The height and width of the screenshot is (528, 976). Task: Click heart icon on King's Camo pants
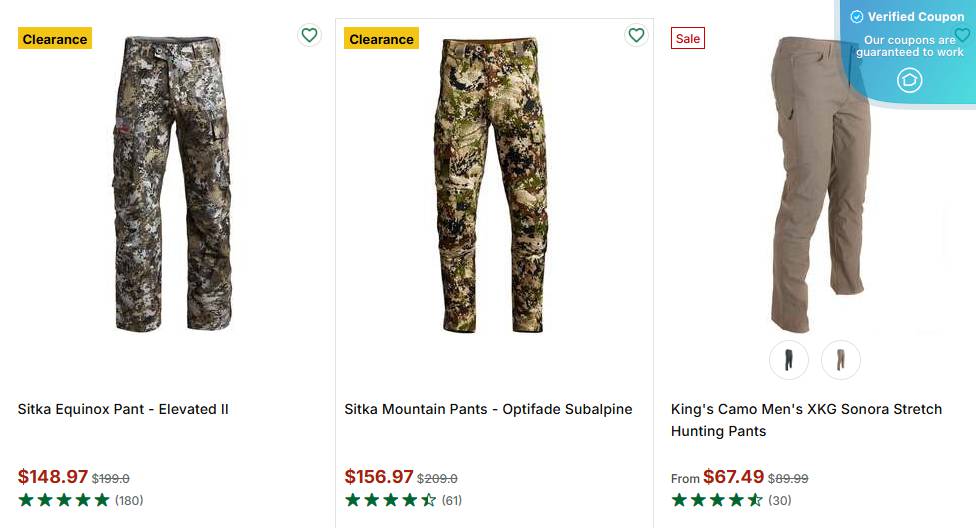[x=962, y=35]
